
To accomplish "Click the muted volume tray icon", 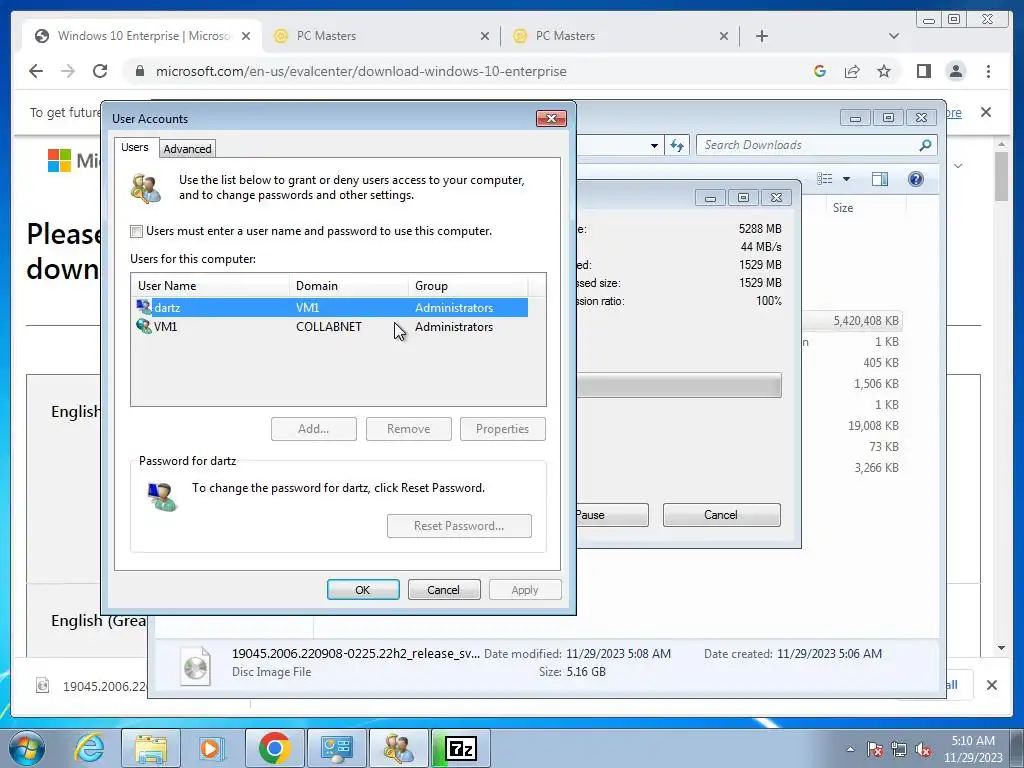I will pyautogui.click(x=923, y=749).
